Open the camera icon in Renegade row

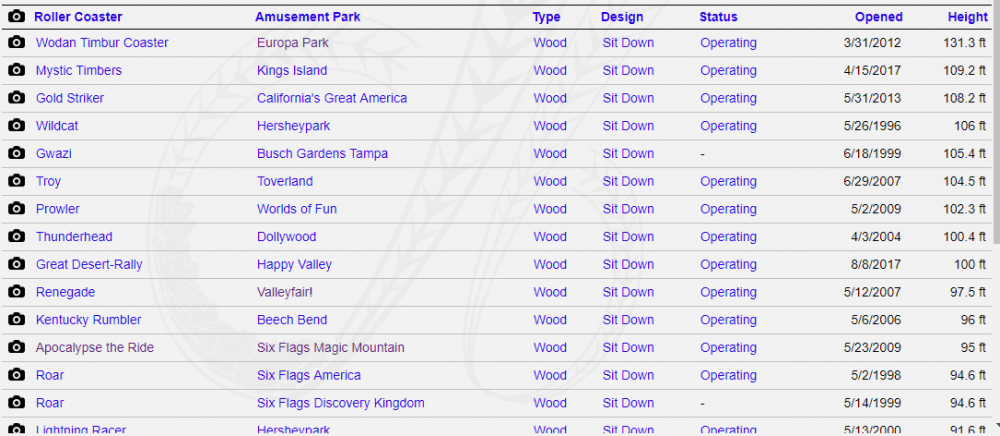point(17,292)
